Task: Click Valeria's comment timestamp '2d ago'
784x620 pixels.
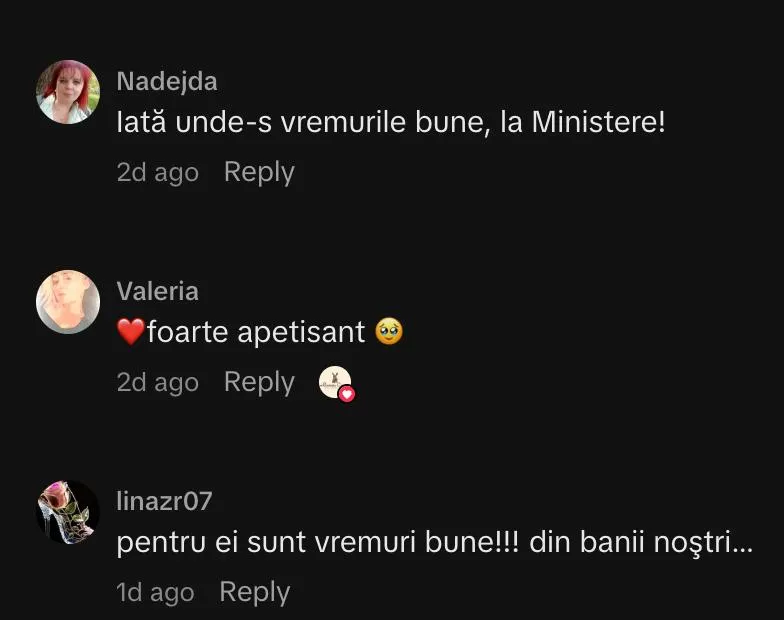Action: (x=158, y=382)
